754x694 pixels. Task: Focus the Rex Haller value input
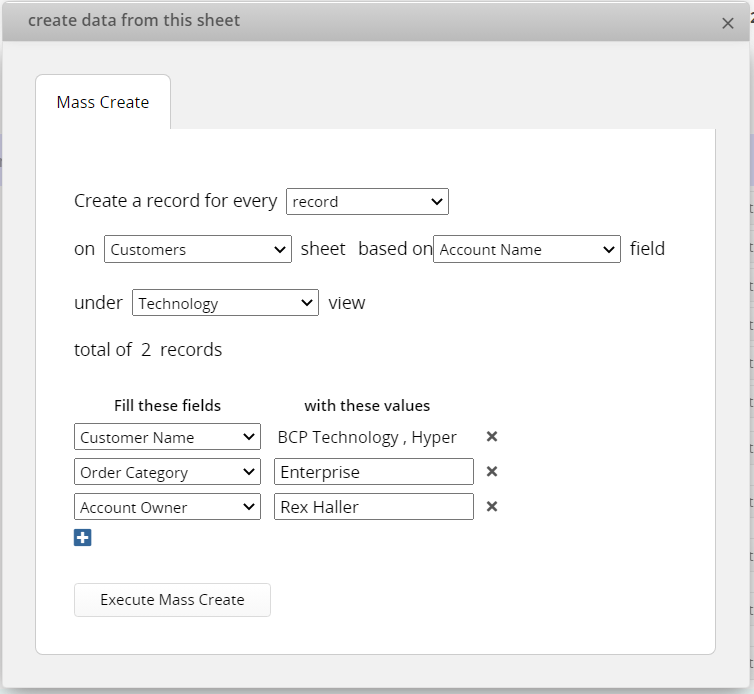pos(374,507)
